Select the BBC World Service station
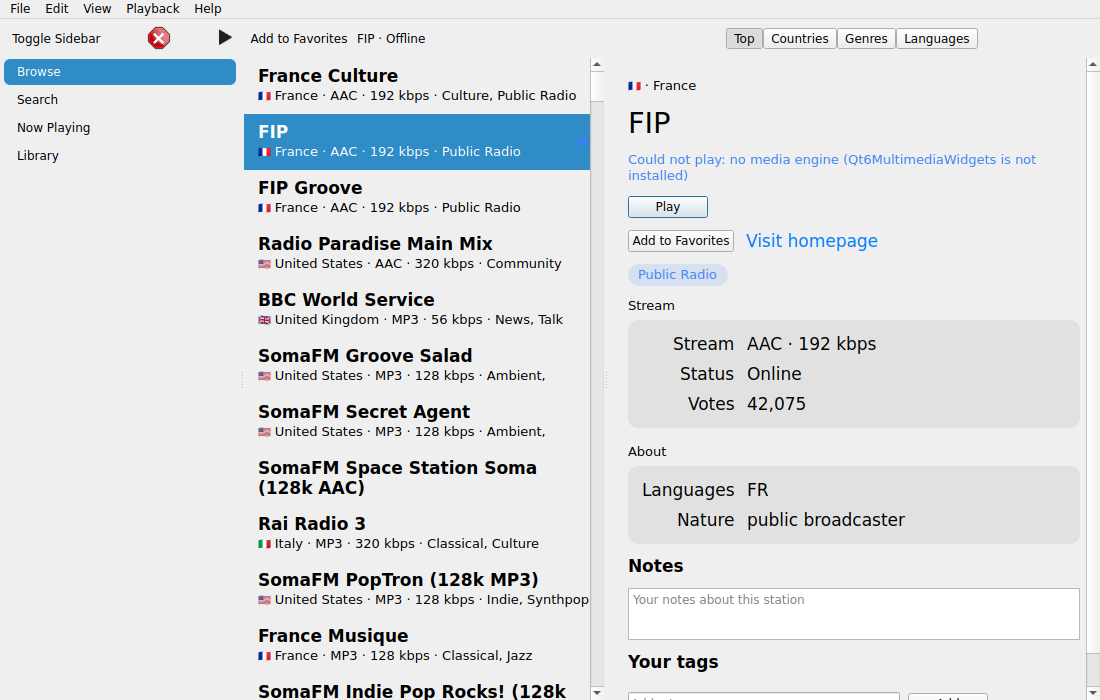This screenshot has height=700, width=1100. [x=417, y=309]
